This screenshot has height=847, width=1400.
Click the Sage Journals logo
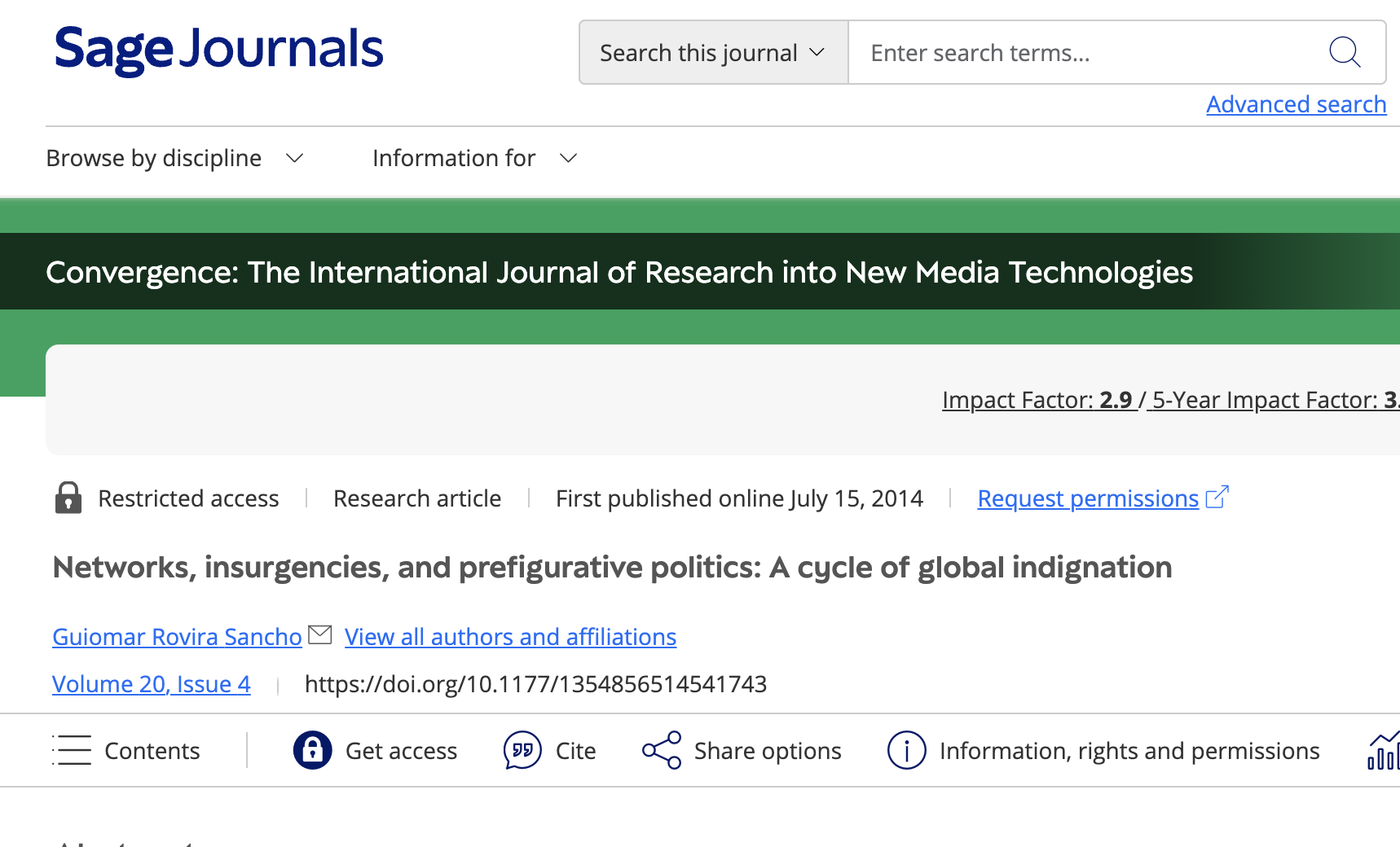pos(218,49)
